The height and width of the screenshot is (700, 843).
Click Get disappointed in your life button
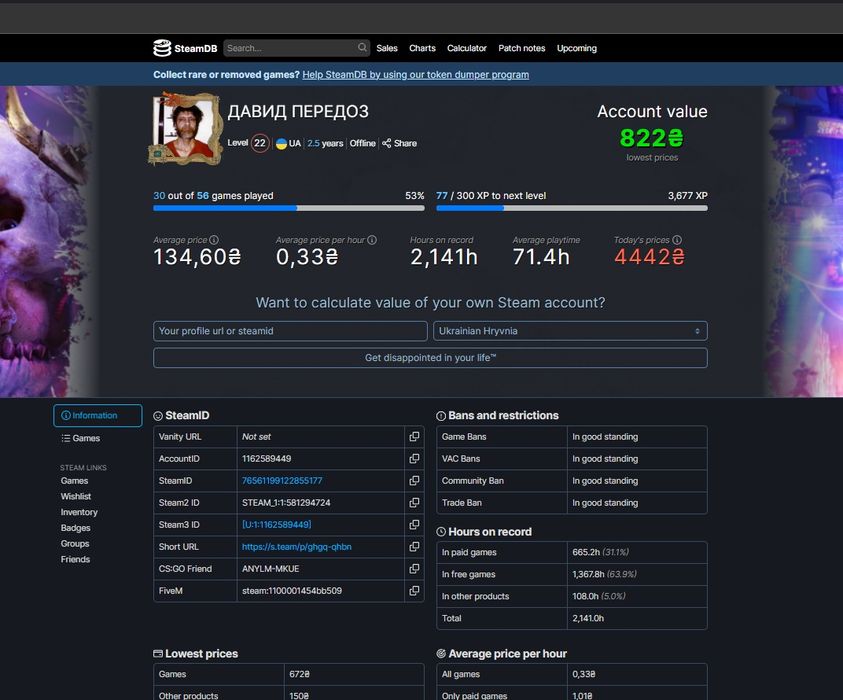pyautogui.click(x=430, y=358)
